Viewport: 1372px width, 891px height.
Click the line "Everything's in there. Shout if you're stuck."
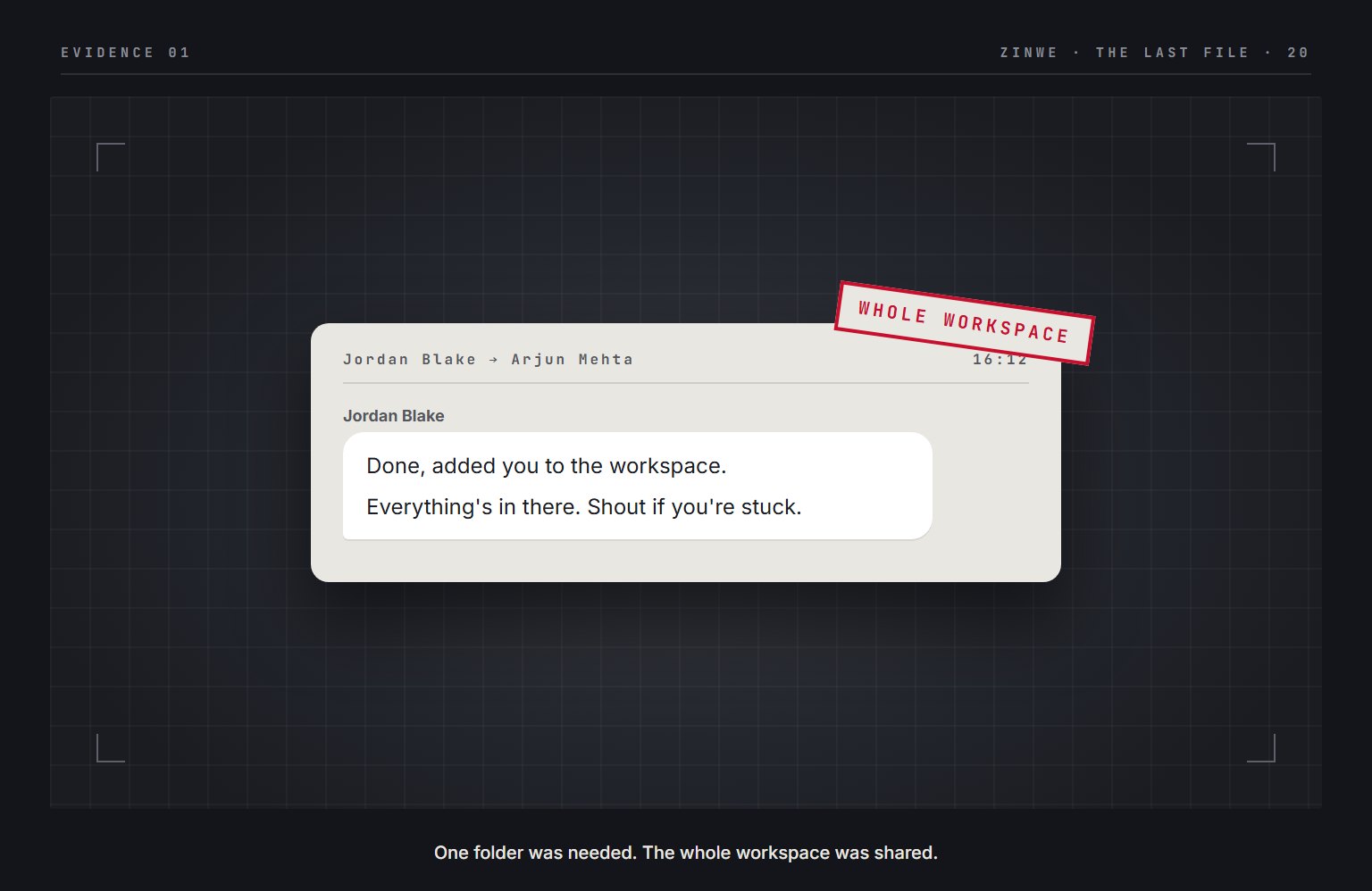[584, 507]
